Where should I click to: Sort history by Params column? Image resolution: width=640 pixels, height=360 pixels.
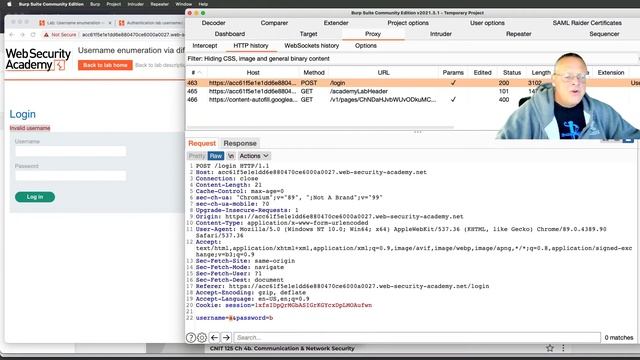pos(453,73)
